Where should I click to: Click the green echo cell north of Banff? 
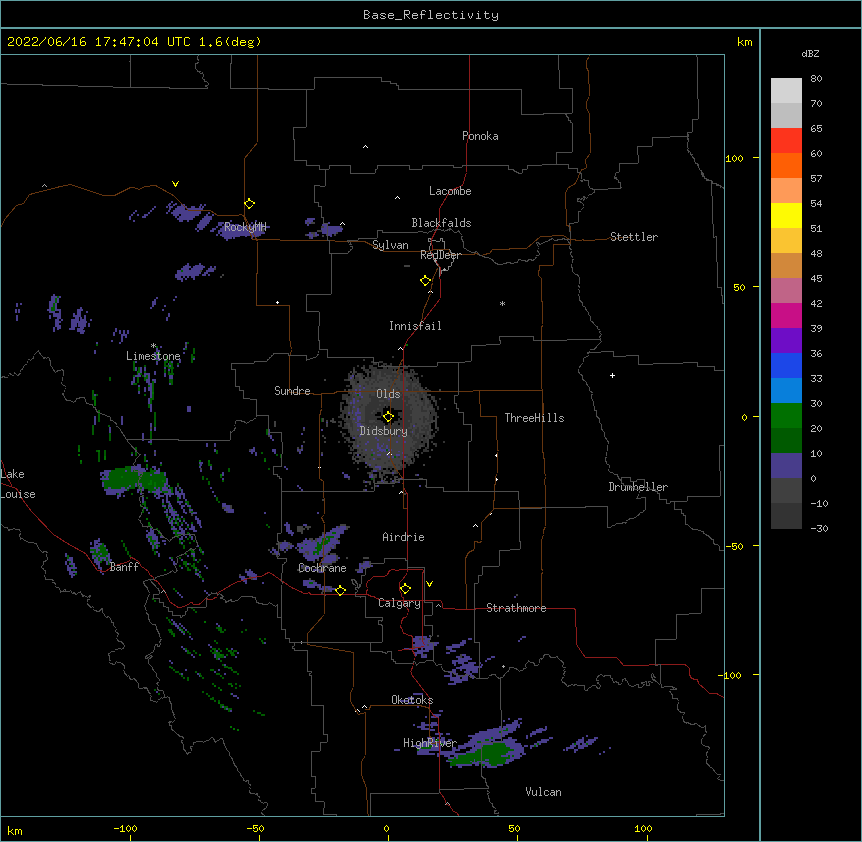click(x=134, y=479)
